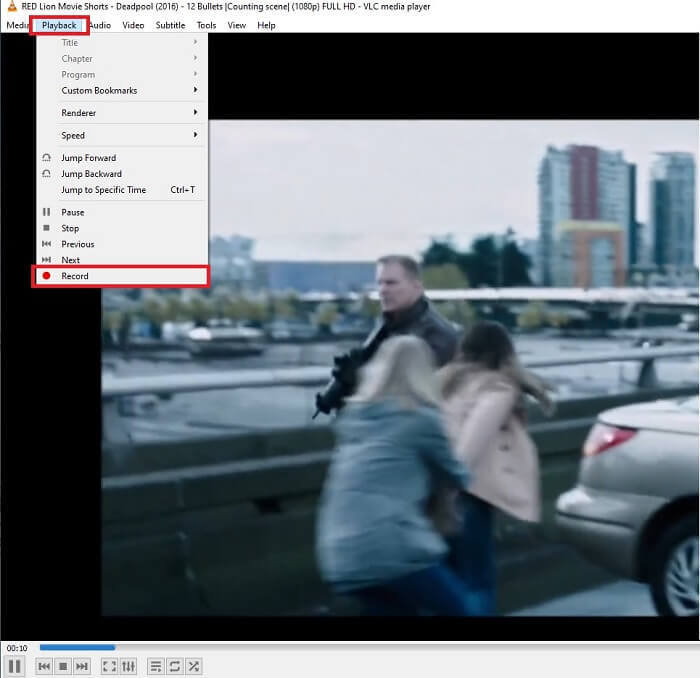This screenshot has width=700, height=678.
Task: Open the Help menu
Action: (x=266, y=25)
